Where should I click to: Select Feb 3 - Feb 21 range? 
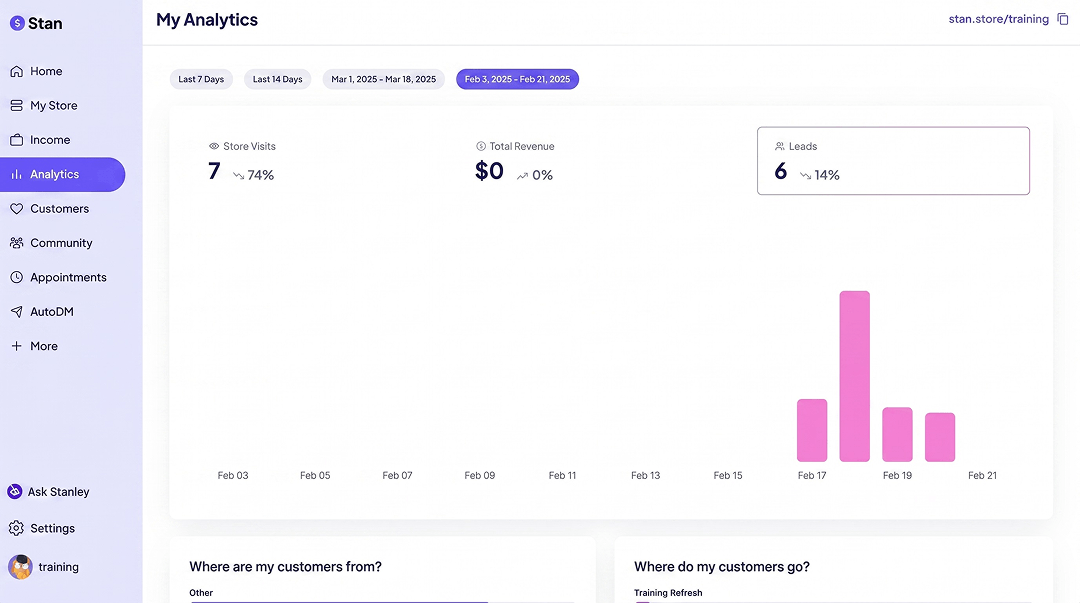tap(517, 79)
